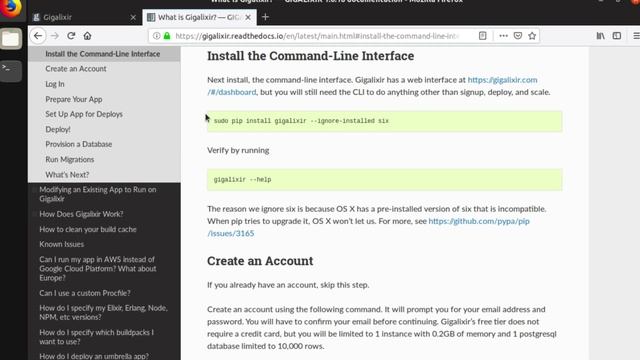Bookmark this page with the star
Image resolution: width=640 pixels, height=360 pixels.
[532, 36]
